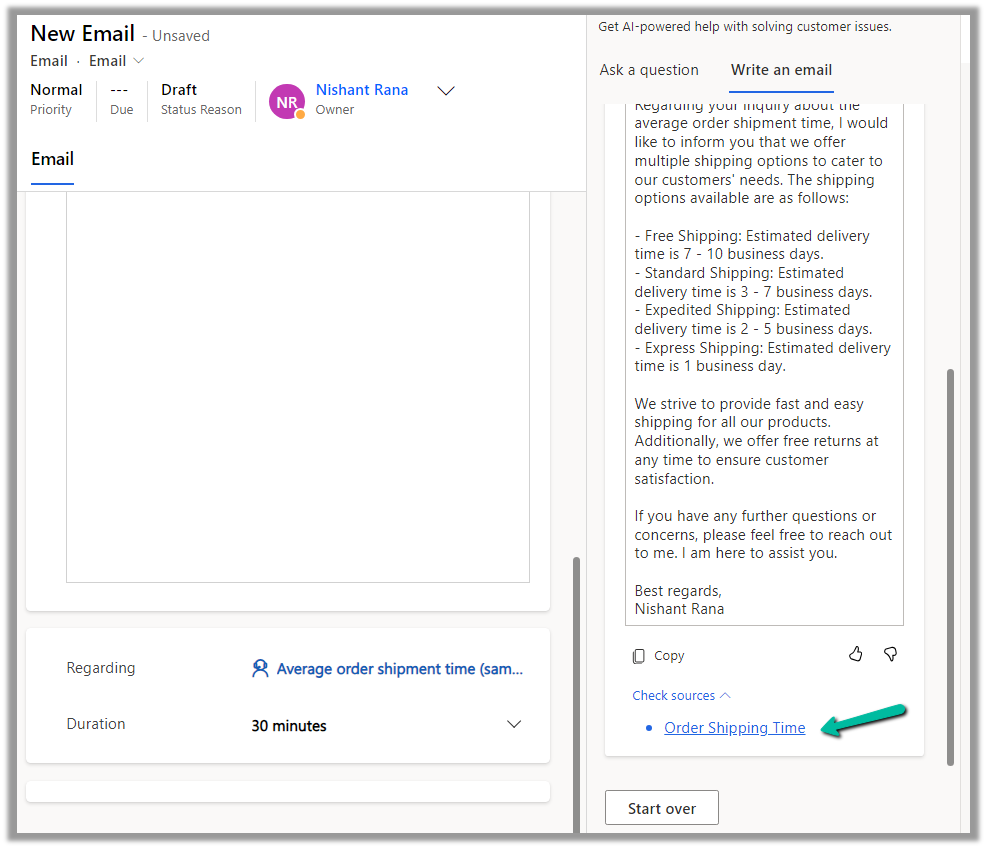Collapse the Check sources section

681,696
